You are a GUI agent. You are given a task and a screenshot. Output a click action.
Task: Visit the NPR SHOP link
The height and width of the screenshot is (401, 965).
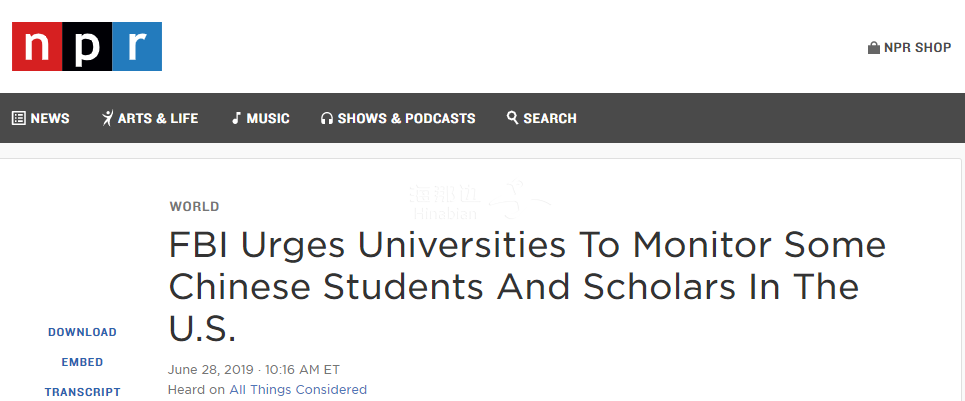pos(918,48)
